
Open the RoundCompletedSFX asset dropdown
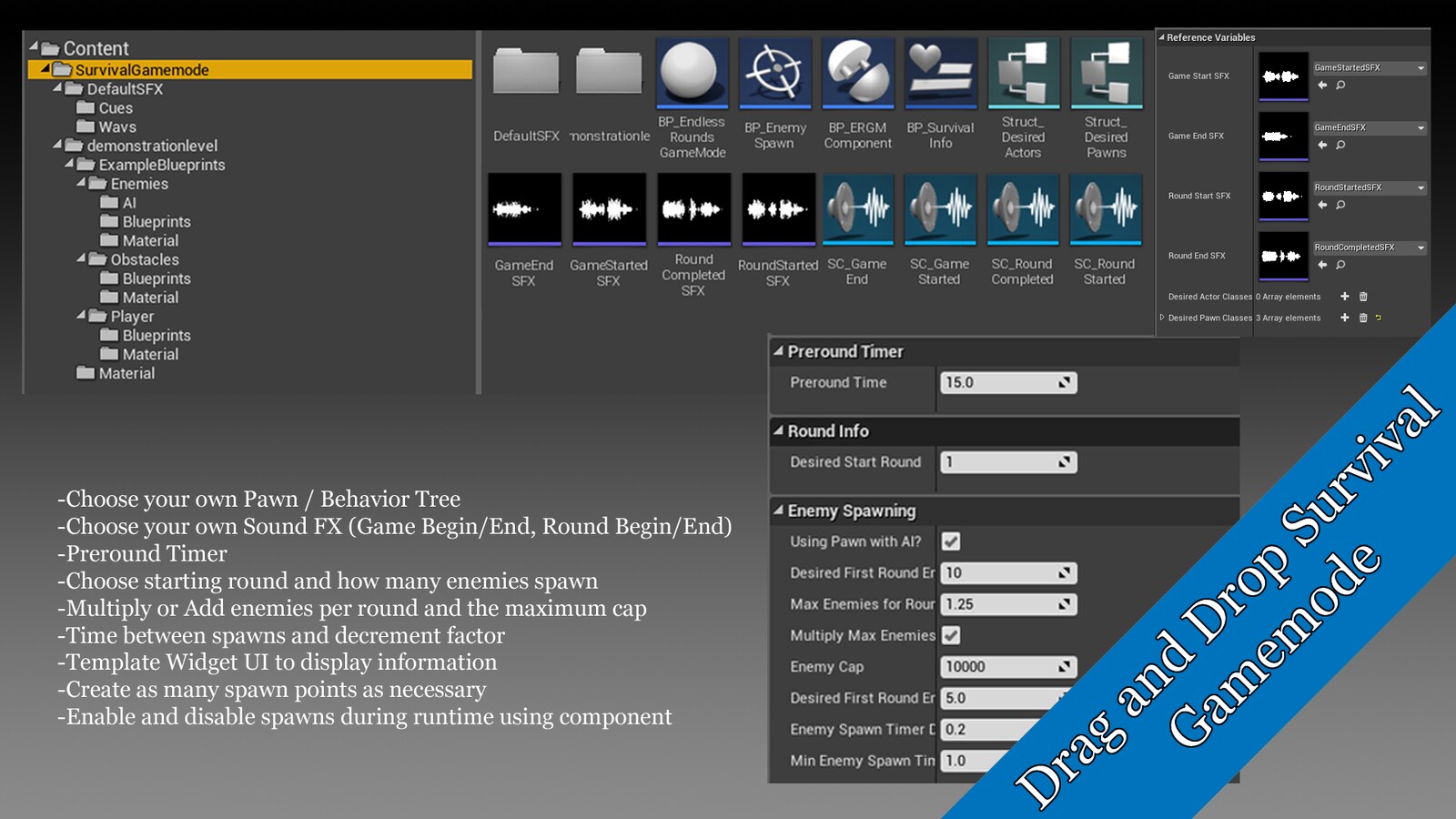coord(1370,248)
